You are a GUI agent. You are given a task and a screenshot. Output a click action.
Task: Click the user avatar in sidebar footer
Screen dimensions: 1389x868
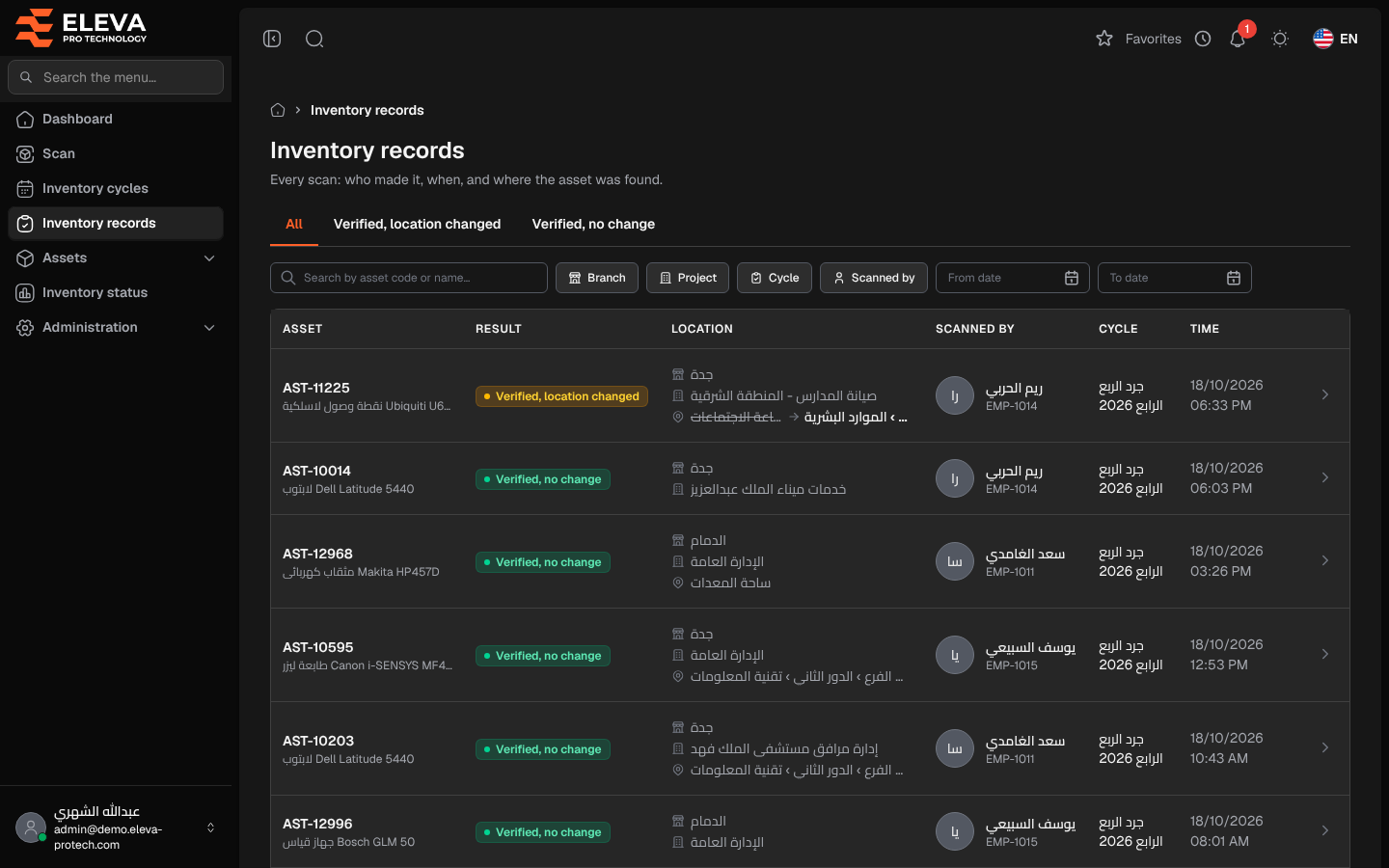[x=31, y=827]
